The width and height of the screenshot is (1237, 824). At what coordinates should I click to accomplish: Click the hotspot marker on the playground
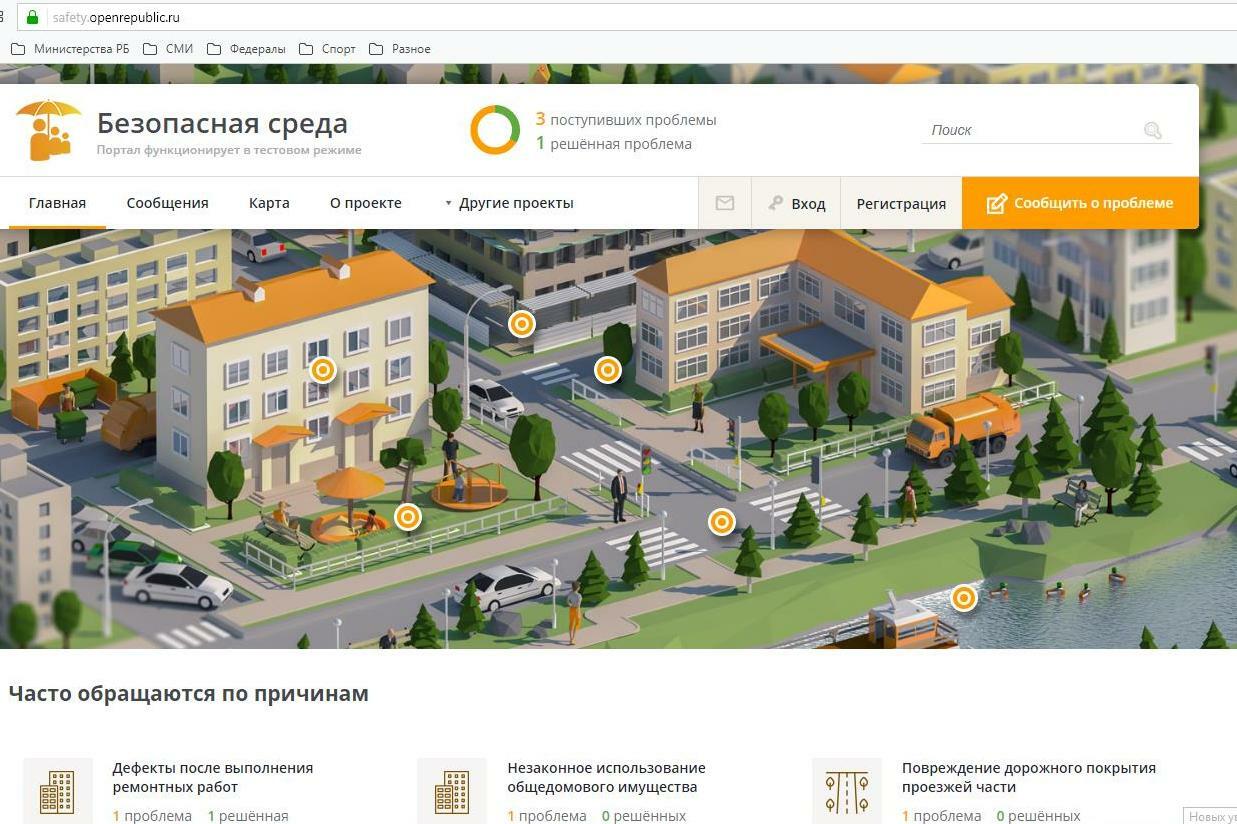(x=407, y=517)
